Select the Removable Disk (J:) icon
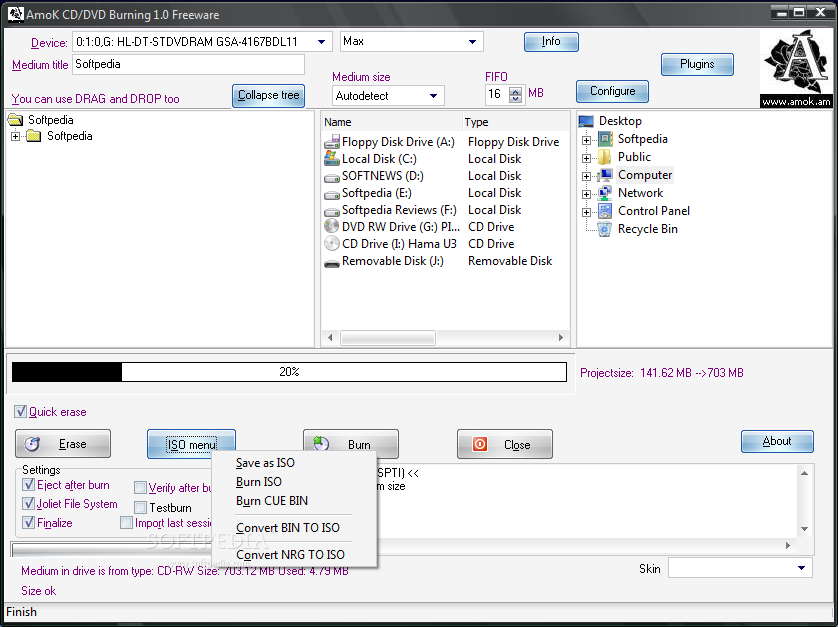This screenshot has height=627, width=838. [332, 262]
